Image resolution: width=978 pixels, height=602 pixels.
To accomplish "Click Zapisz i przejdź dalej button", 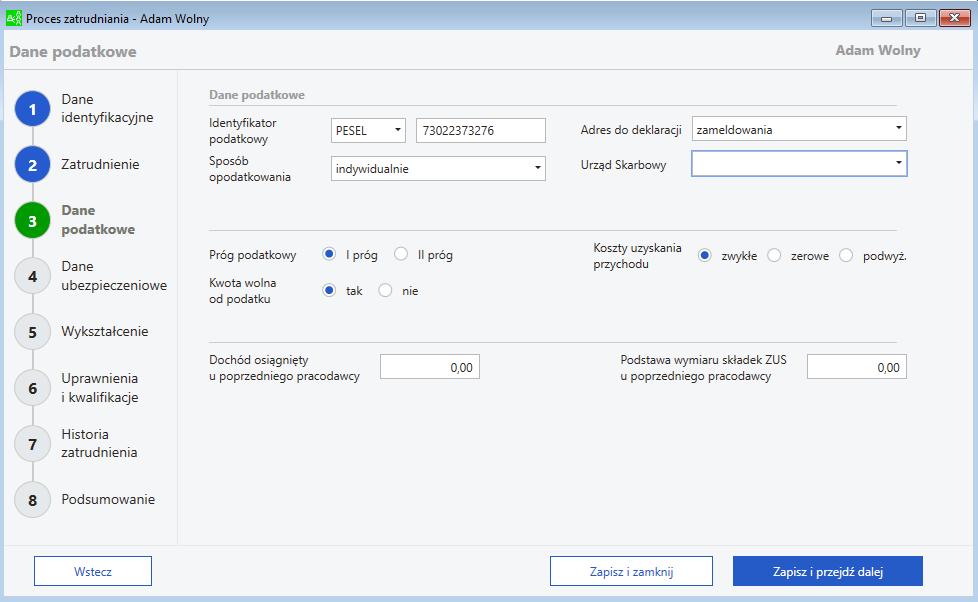I will click(828, 571).
